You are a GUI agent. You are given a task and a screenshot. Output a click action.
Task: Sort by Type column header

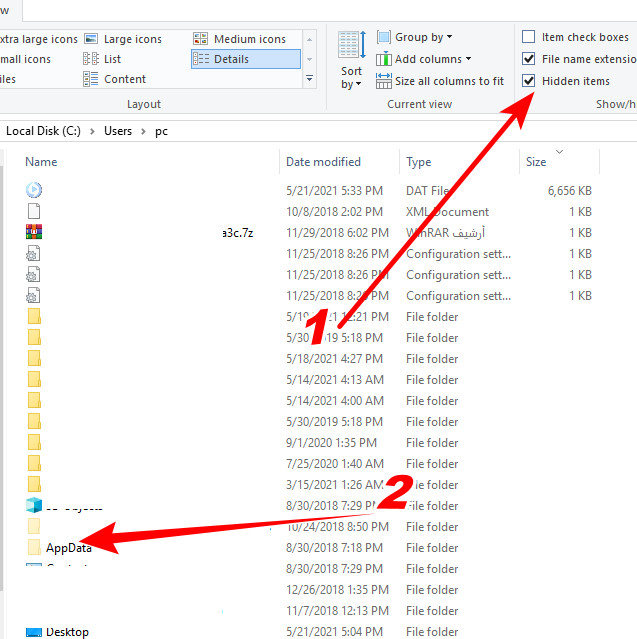tap(419, 162)
